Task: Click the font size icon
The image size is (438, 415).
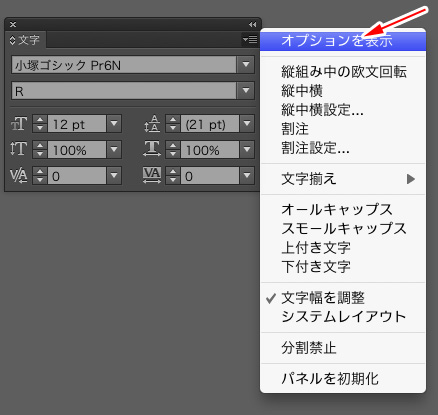Action: (19, 124)
